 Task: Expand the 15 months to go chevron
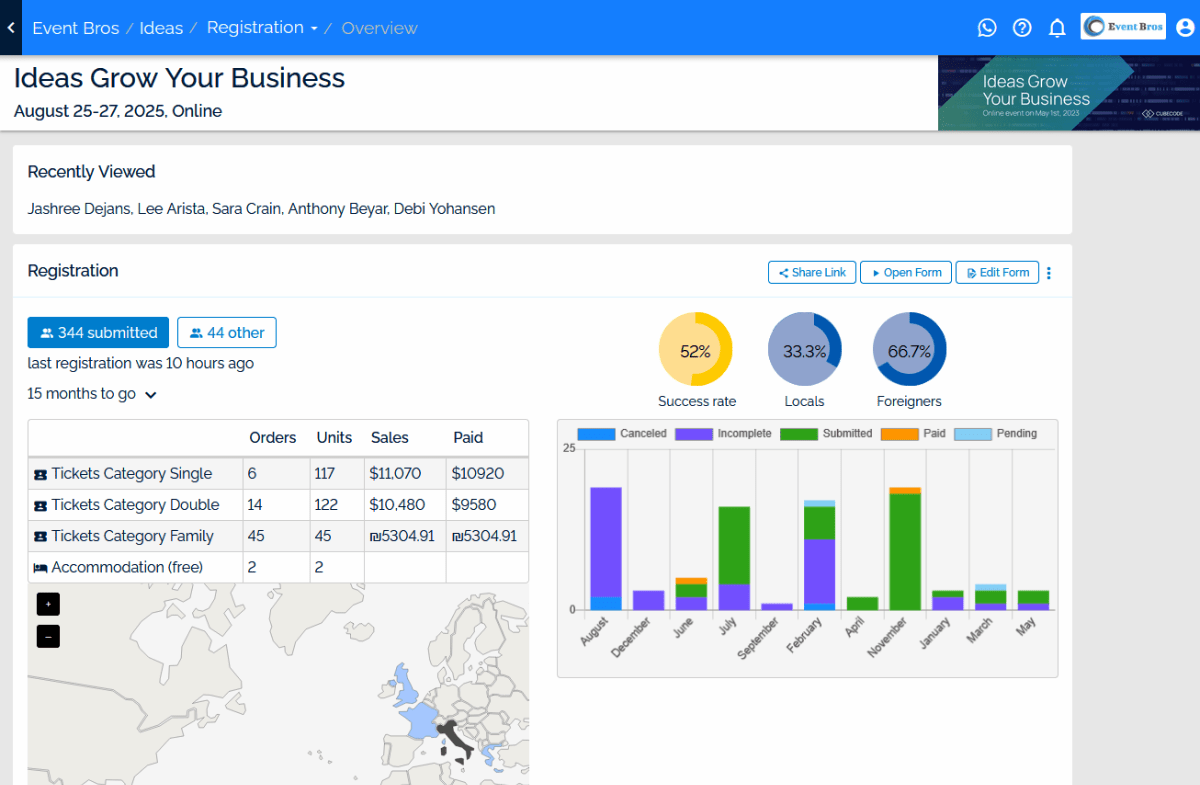pos(151,395)
